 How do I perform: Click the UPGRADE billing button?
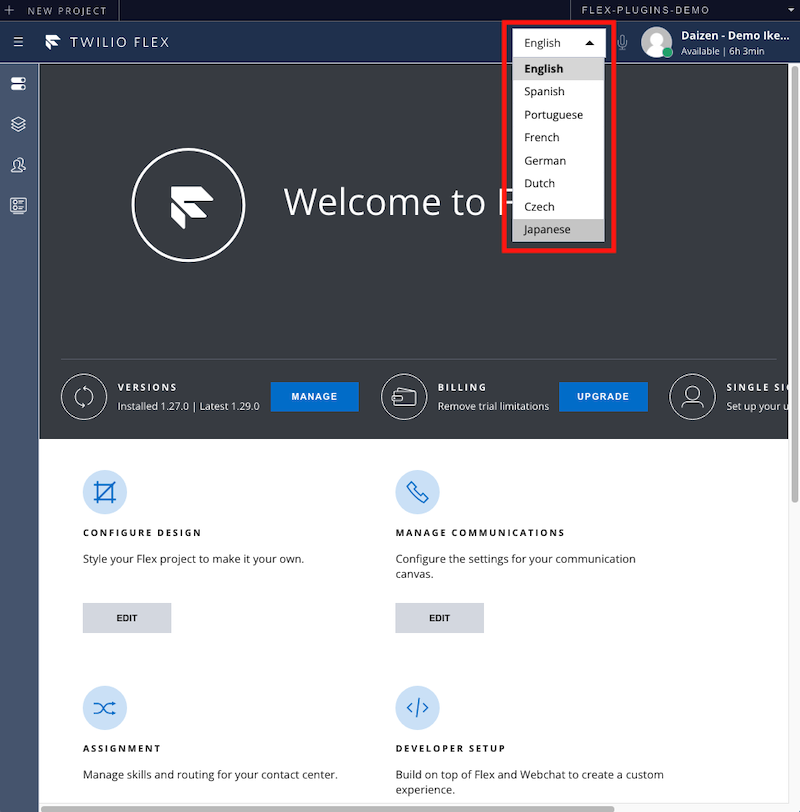tap(603, 397)
